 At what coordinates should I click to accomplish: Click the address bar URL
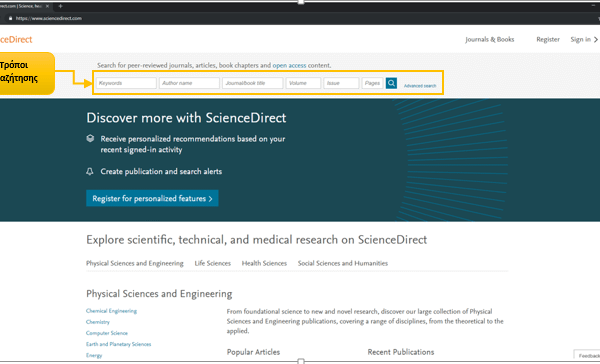[49, 18]
